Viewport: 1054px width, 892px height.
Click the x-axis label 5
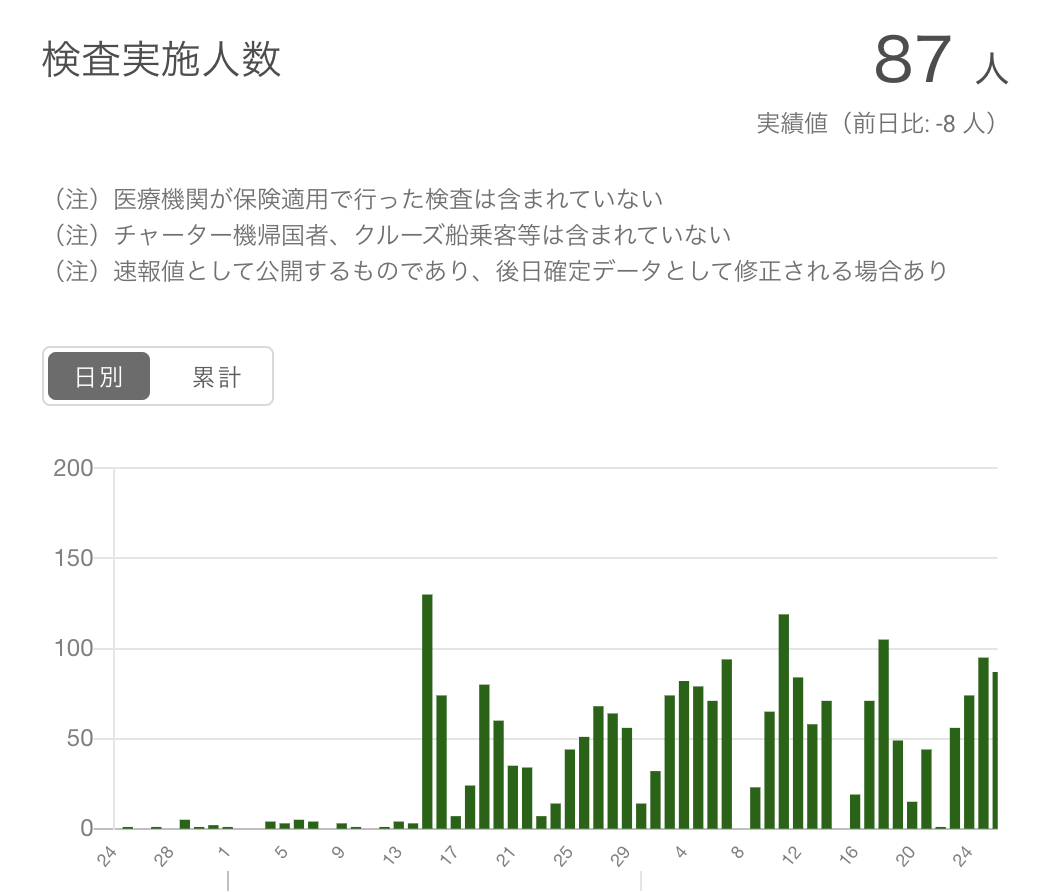click(x=282, y=852)
